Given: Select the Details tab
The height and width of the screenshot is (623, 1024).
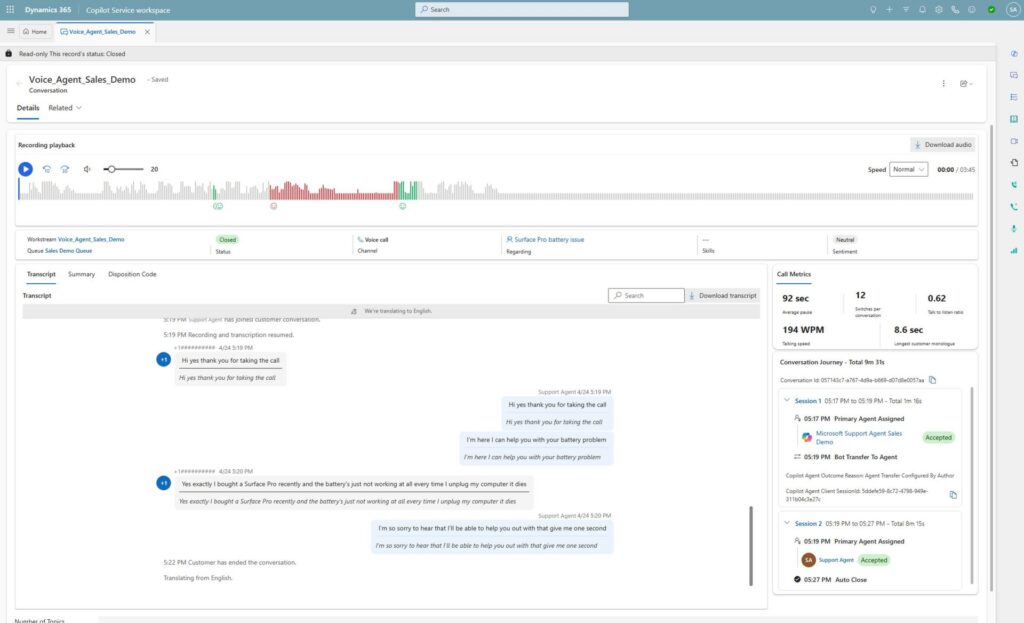Looking at the screenshot, I should [28, 108].
